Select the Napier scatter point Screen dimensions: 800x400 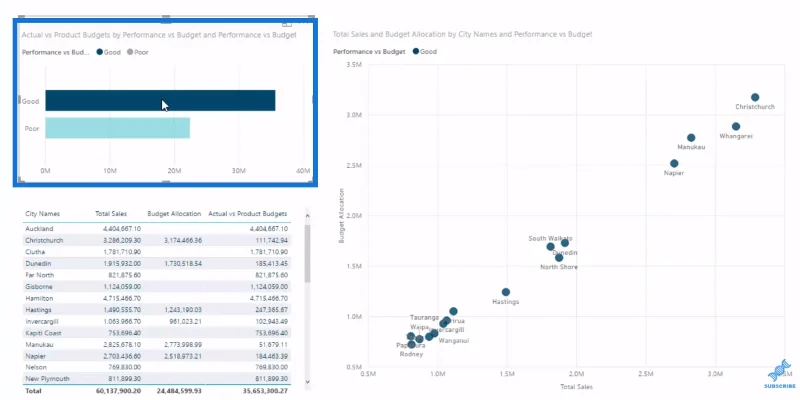click(x=674, y=164)
